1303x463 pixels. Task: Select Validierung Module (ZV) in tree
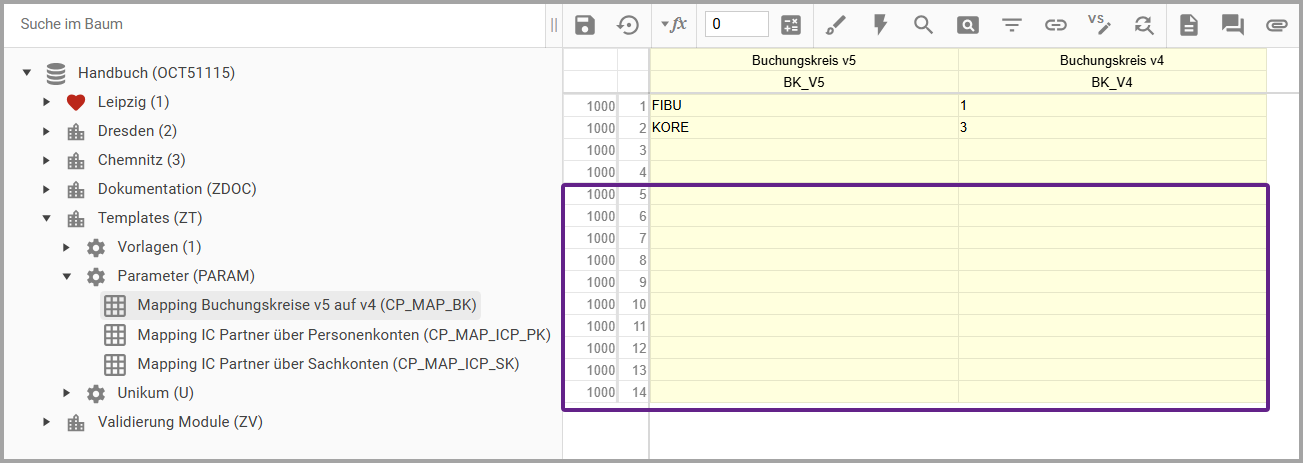click(x=180, y=422)
